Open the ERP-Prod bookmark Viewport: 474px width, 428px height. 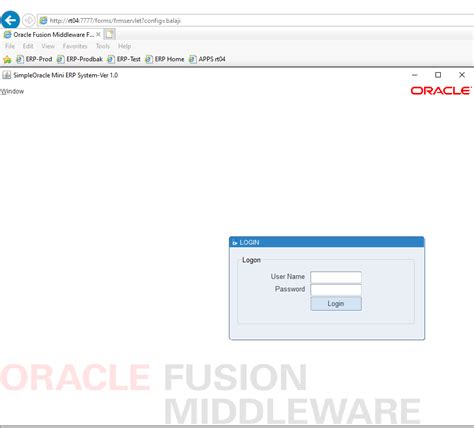34,59
